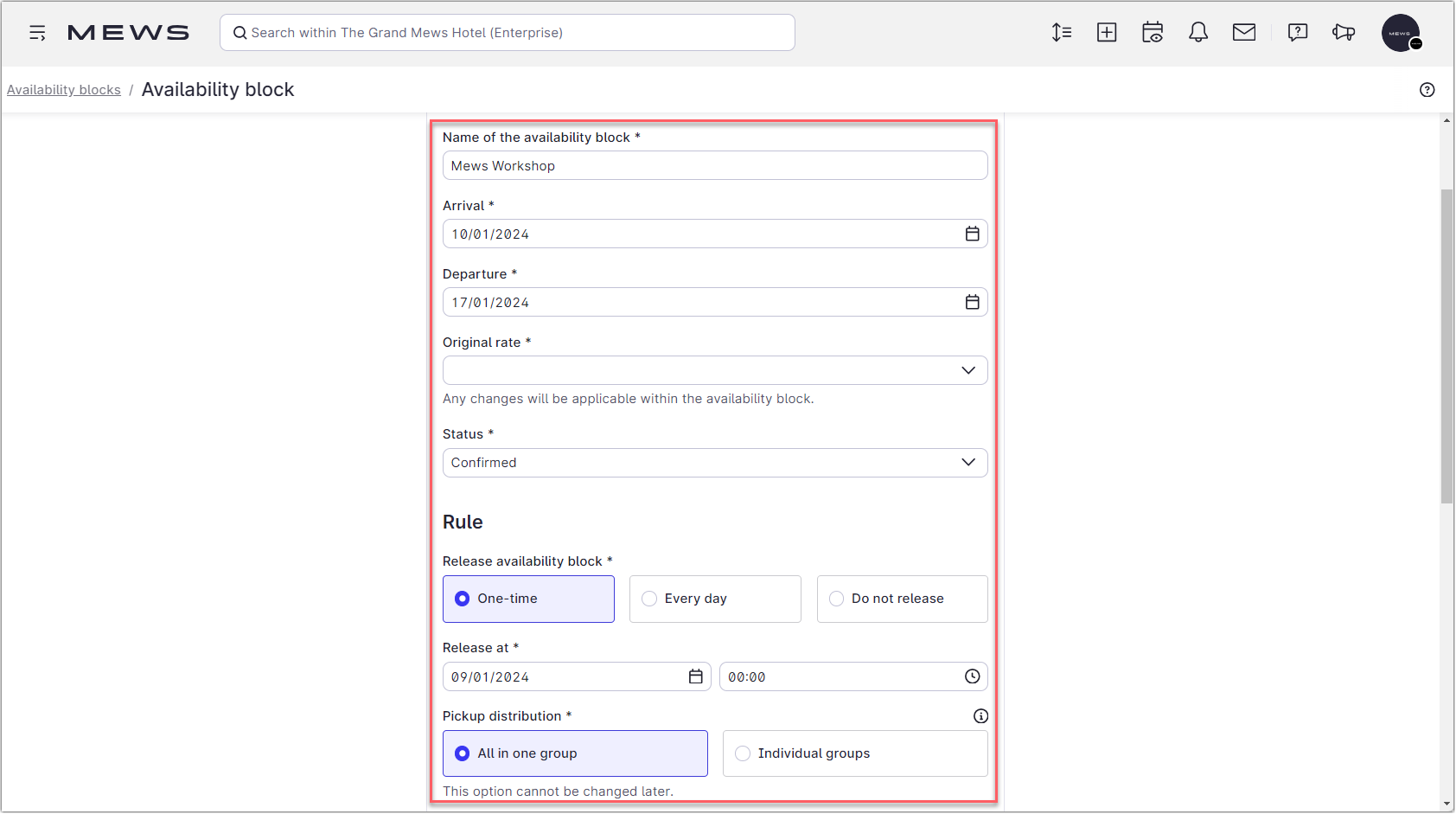1456x814 pixels.
Task: Open messages using the envelope icon
Action: [x=1244, y=32]
